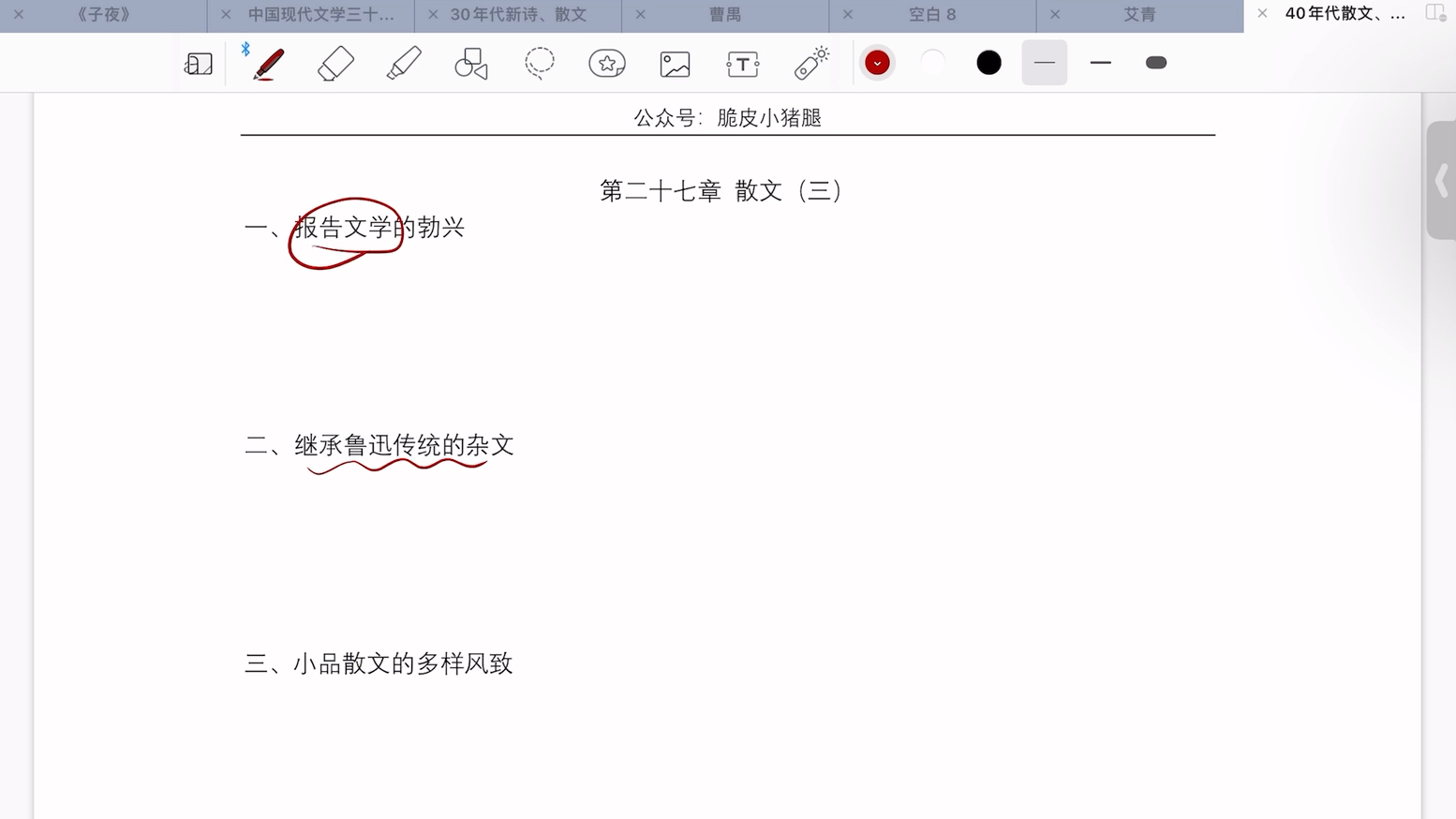
Task: Click heading 报告文学的勃兴
Action: tap(379, 228)
